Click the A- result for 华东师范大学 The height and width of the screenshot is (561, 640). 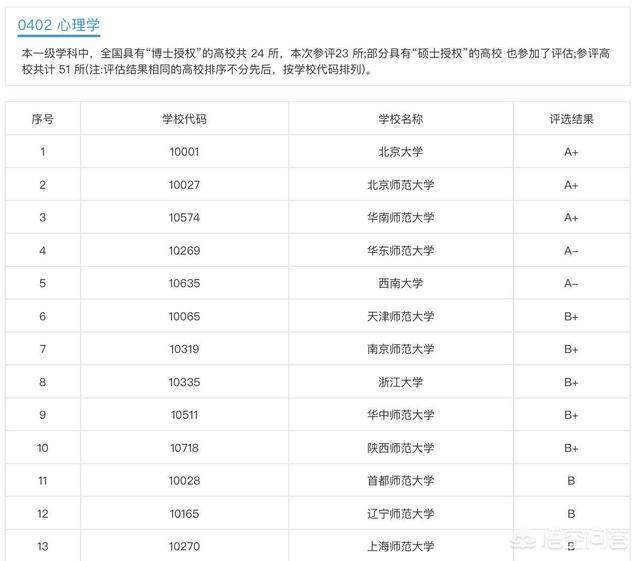click(571, 251)
